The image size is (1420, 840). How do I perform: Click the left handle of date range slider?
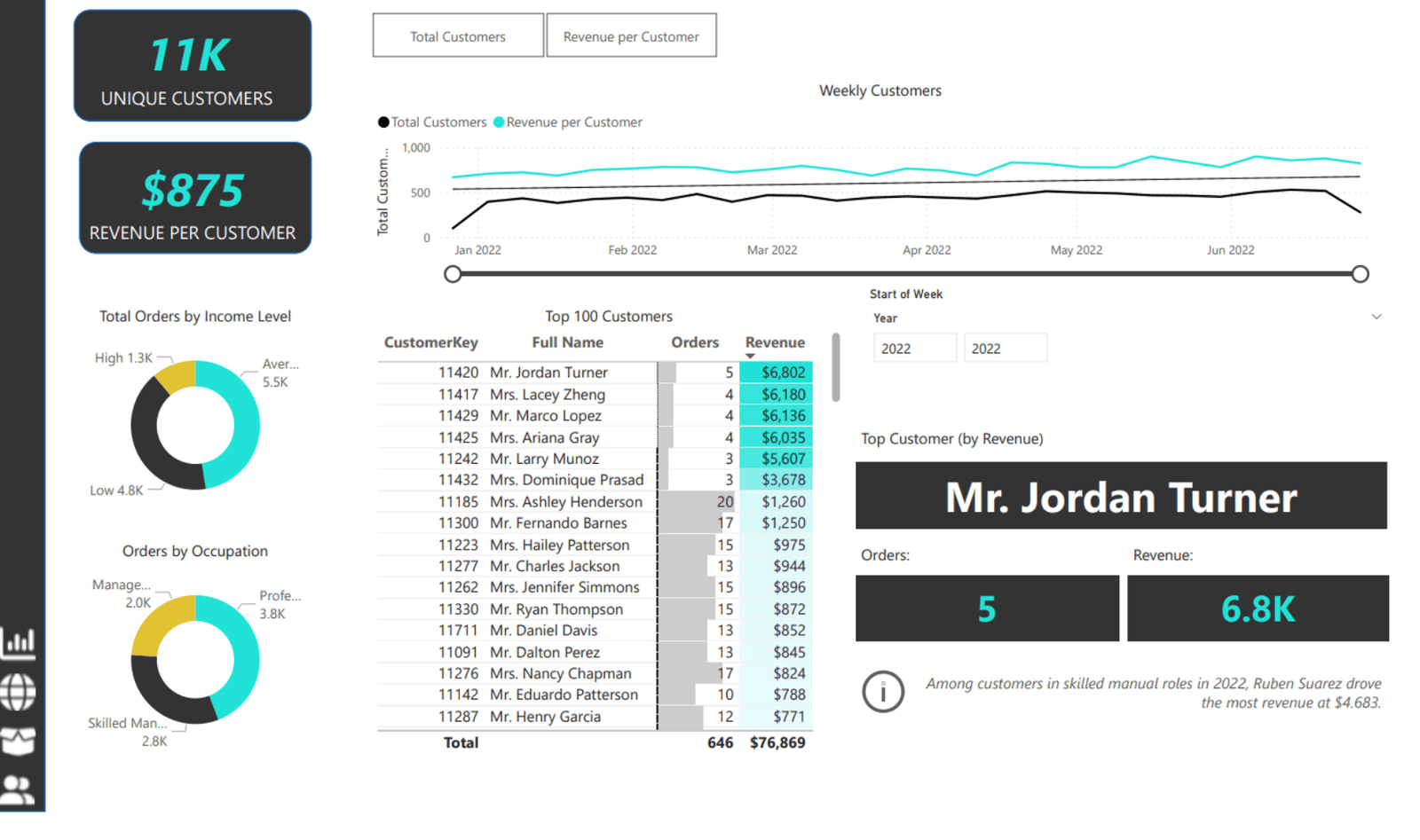click(x=453, y=274)
